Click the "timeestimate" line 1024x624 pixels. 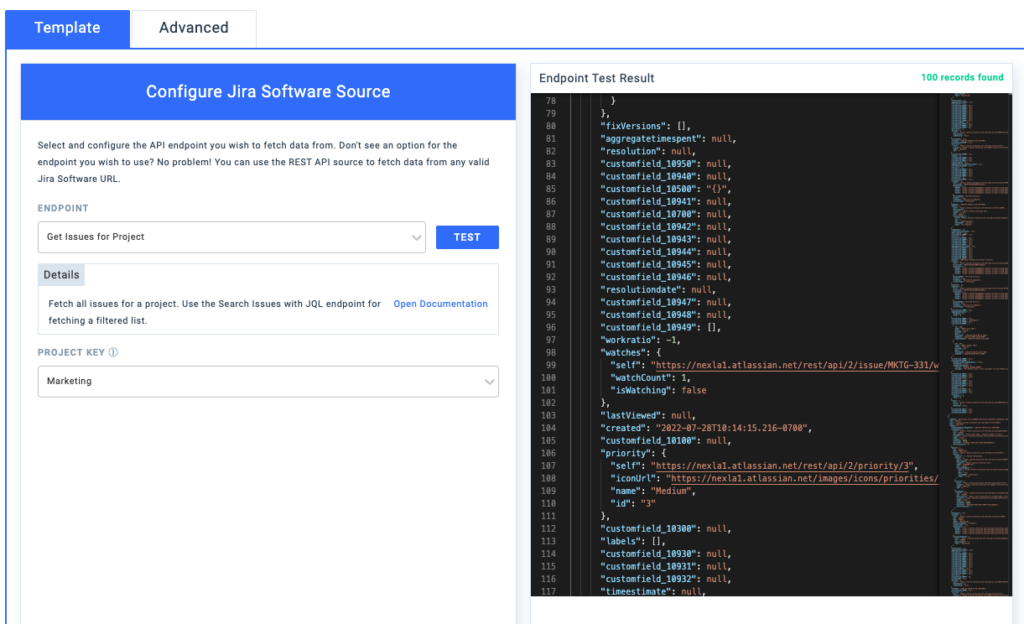tap(653, 591)
